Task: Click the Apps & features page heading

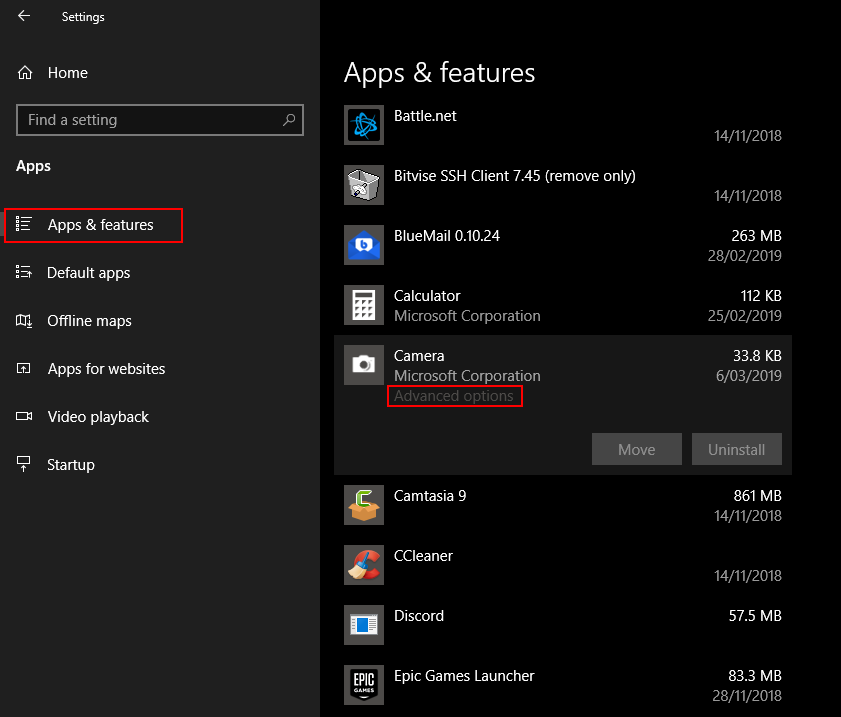Action: [439, 73]
